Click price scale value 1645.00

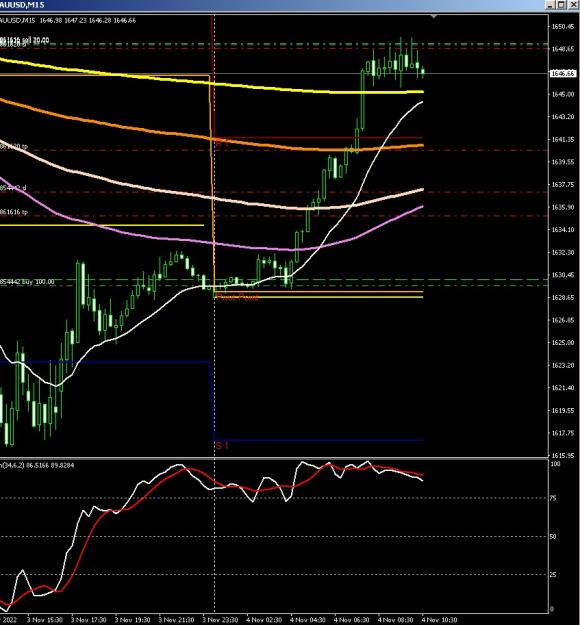[x=563, y=94]
